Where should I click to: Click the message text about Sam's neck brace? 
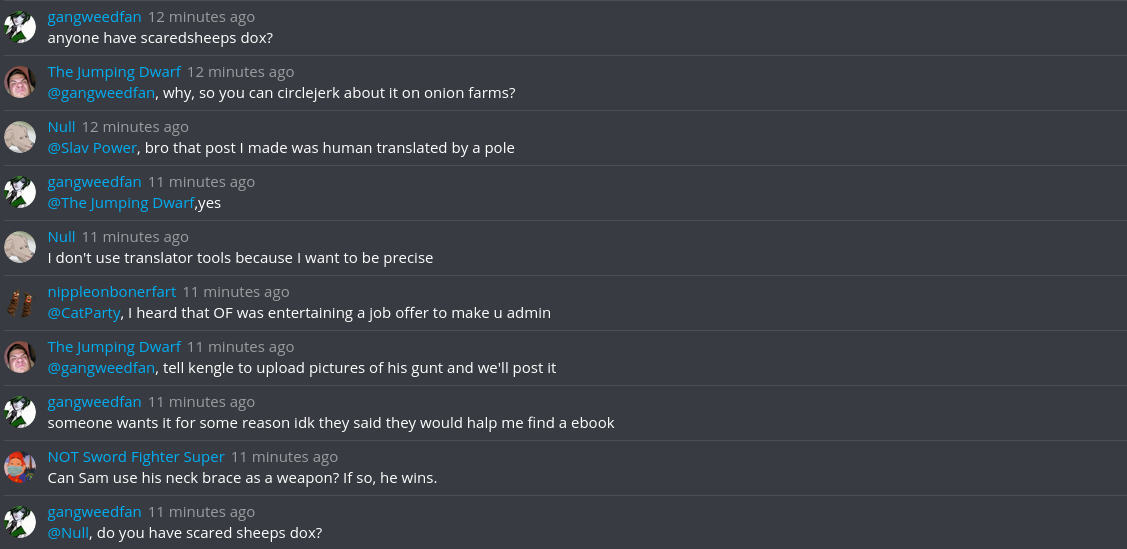(x=242, y=478)
